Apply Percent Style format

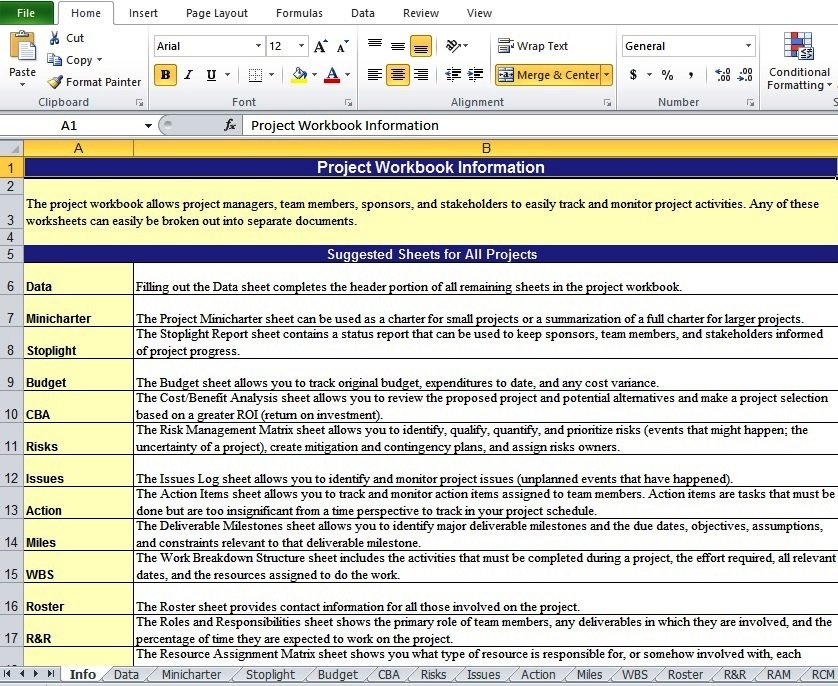pyautogui.click(x=667, y=75)
